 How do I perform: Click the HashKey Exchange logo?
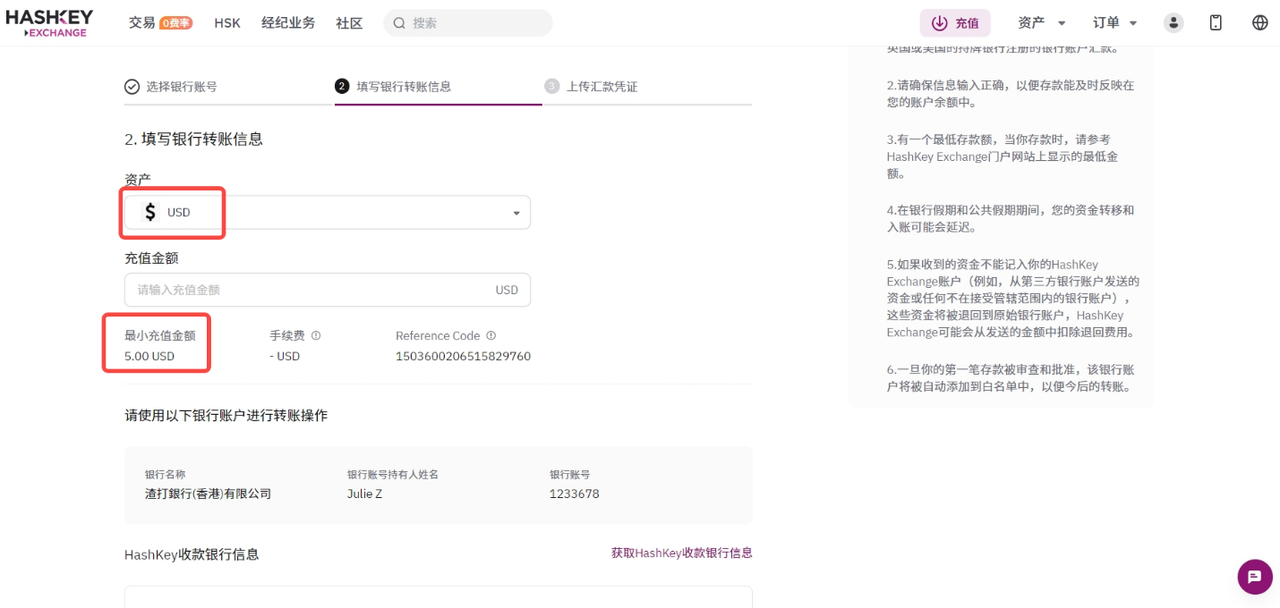point(49,23)
